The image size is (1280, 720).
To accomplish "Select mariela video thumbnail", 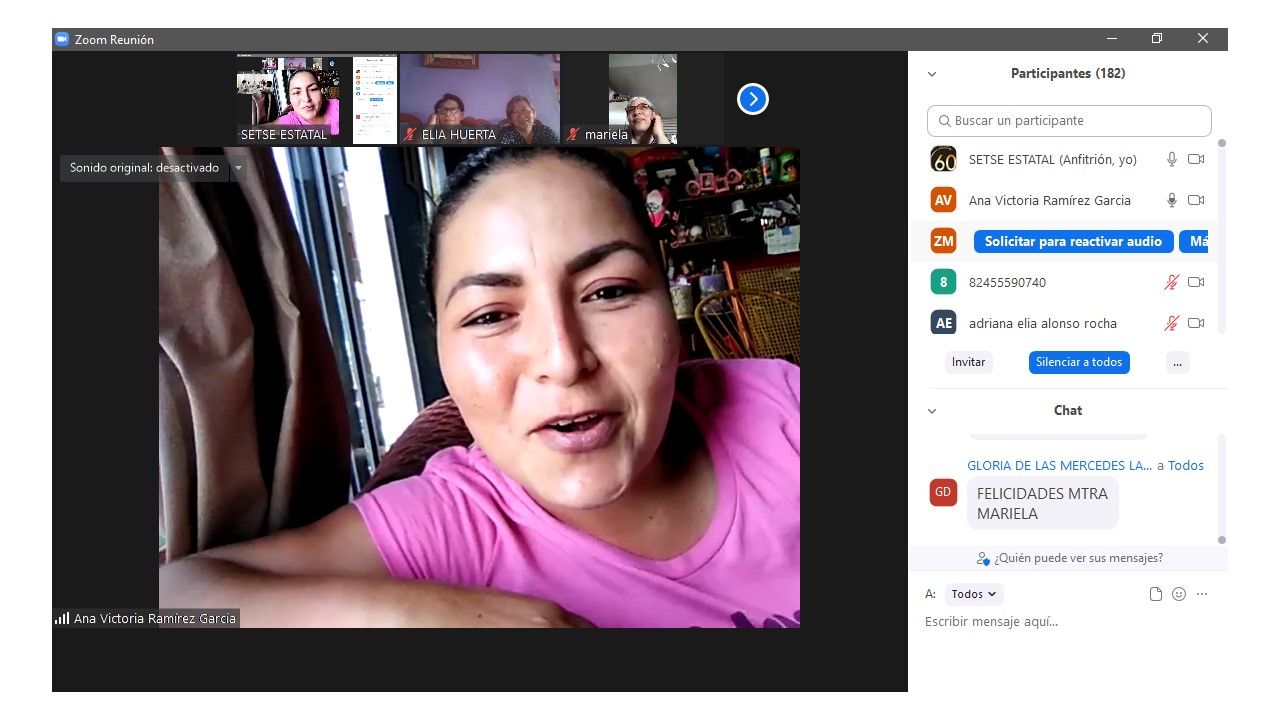I will click(x=643, y=99).
